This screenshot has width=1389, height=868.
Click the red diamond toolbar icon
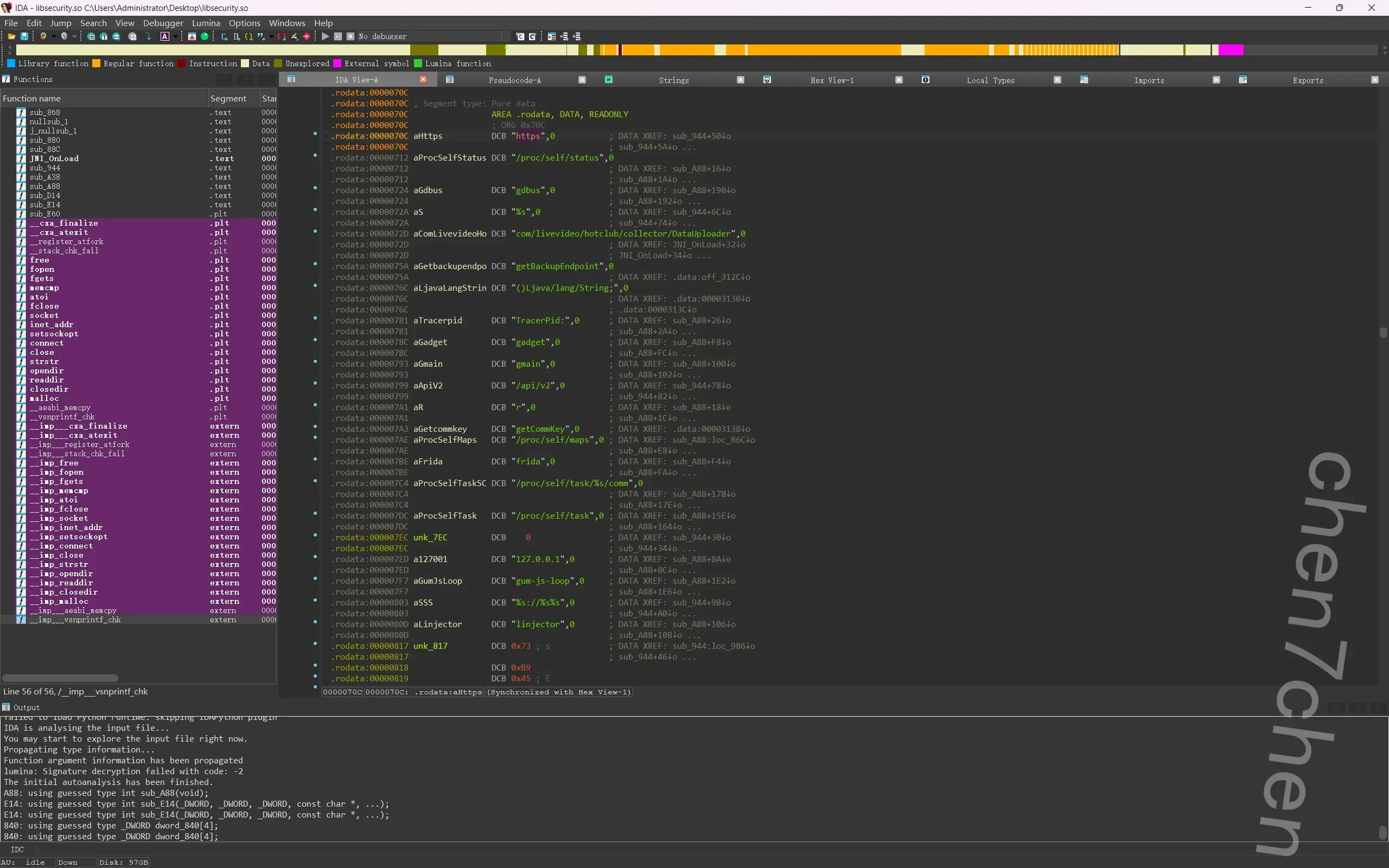pos(307,36)
